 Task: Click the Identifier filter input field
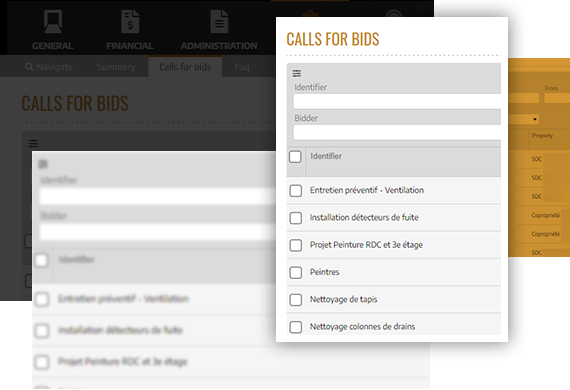[397, 101]
